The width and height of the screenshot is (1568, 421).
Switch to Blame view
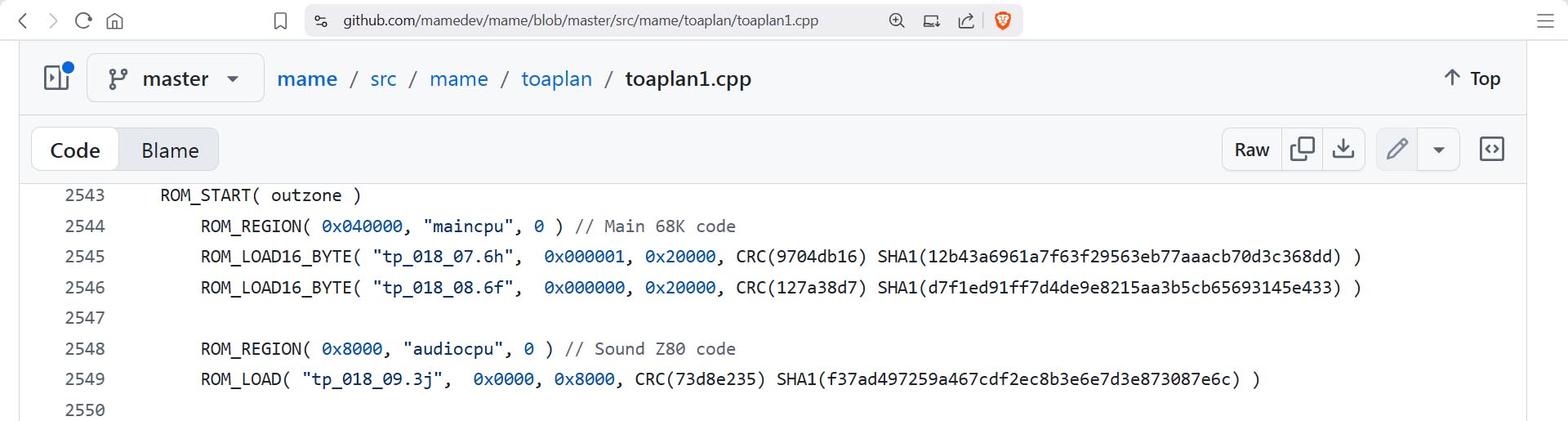point(170,150)
